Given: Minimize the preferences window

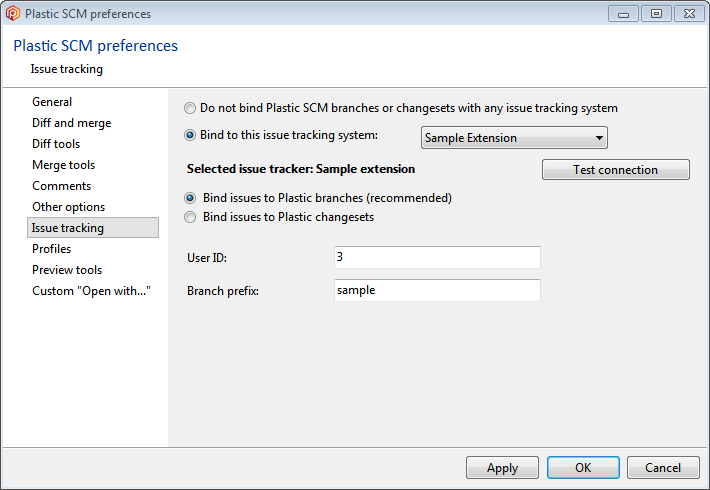Looking at the screenshot, I should tap(623, 14).
